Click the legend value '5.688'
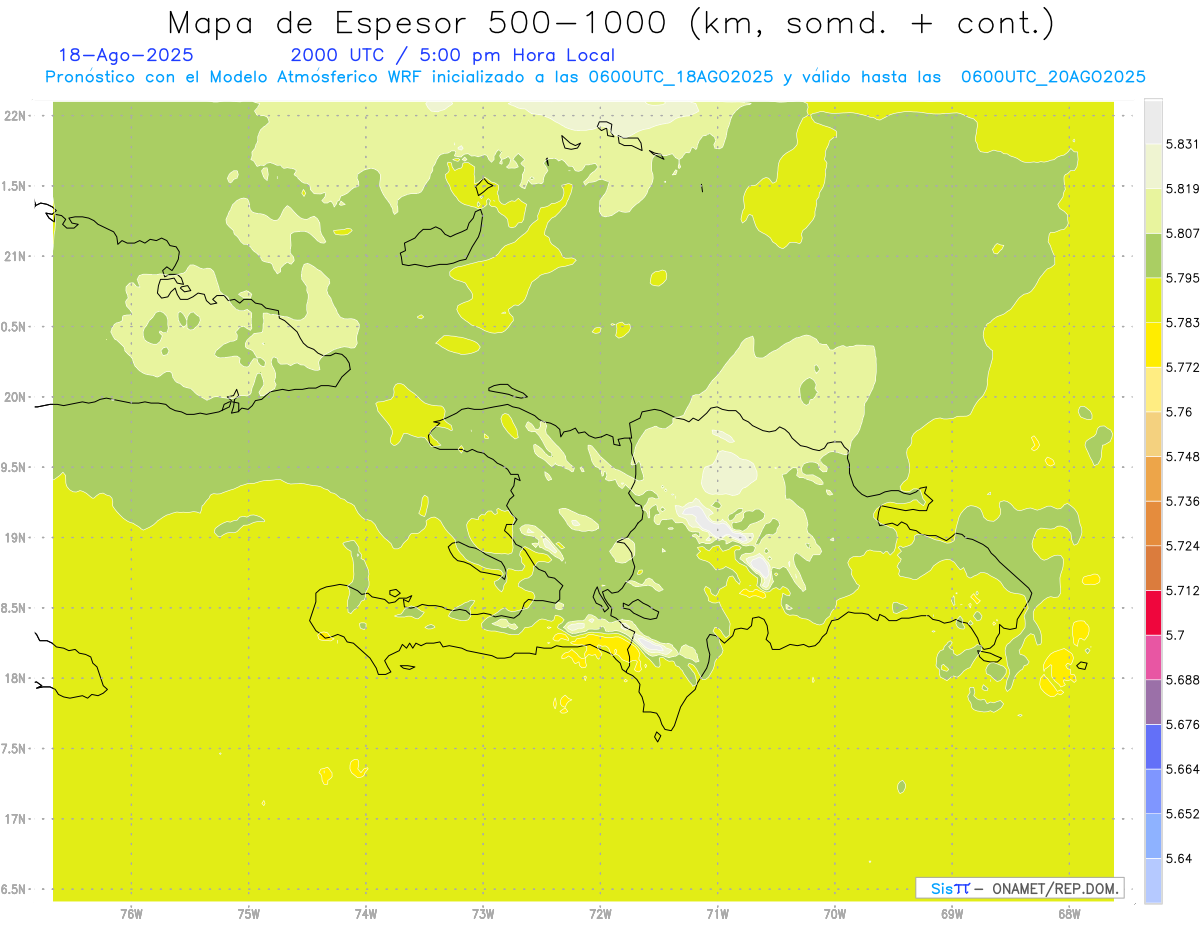Image resolution: width=1200 pixels, height=927 pixels. click(x=1182, y=680)
